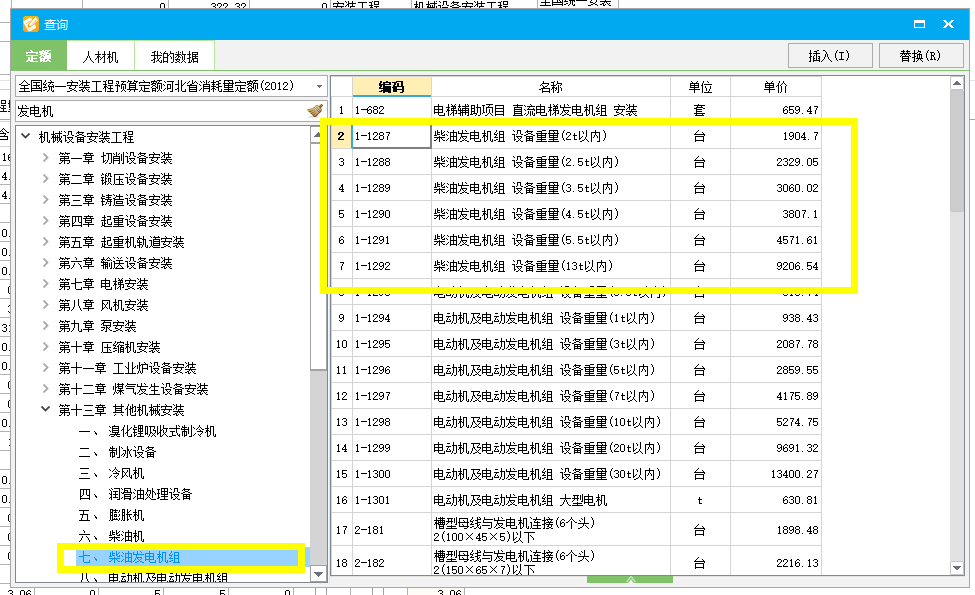Click tree panel scrollbar up arrow
Viewport: 975px width, 595px height.
click(x=318, y=134)
